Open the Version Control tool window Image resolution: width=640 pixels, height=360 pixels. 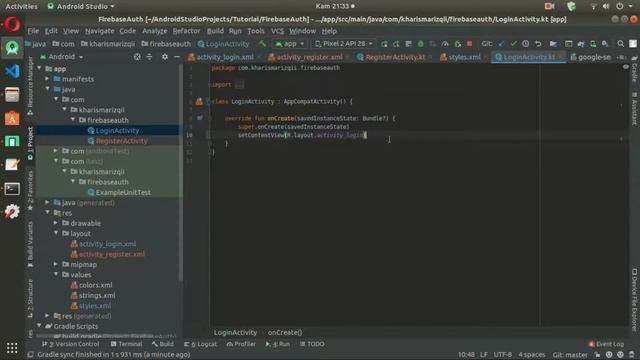tap(71, 344)
